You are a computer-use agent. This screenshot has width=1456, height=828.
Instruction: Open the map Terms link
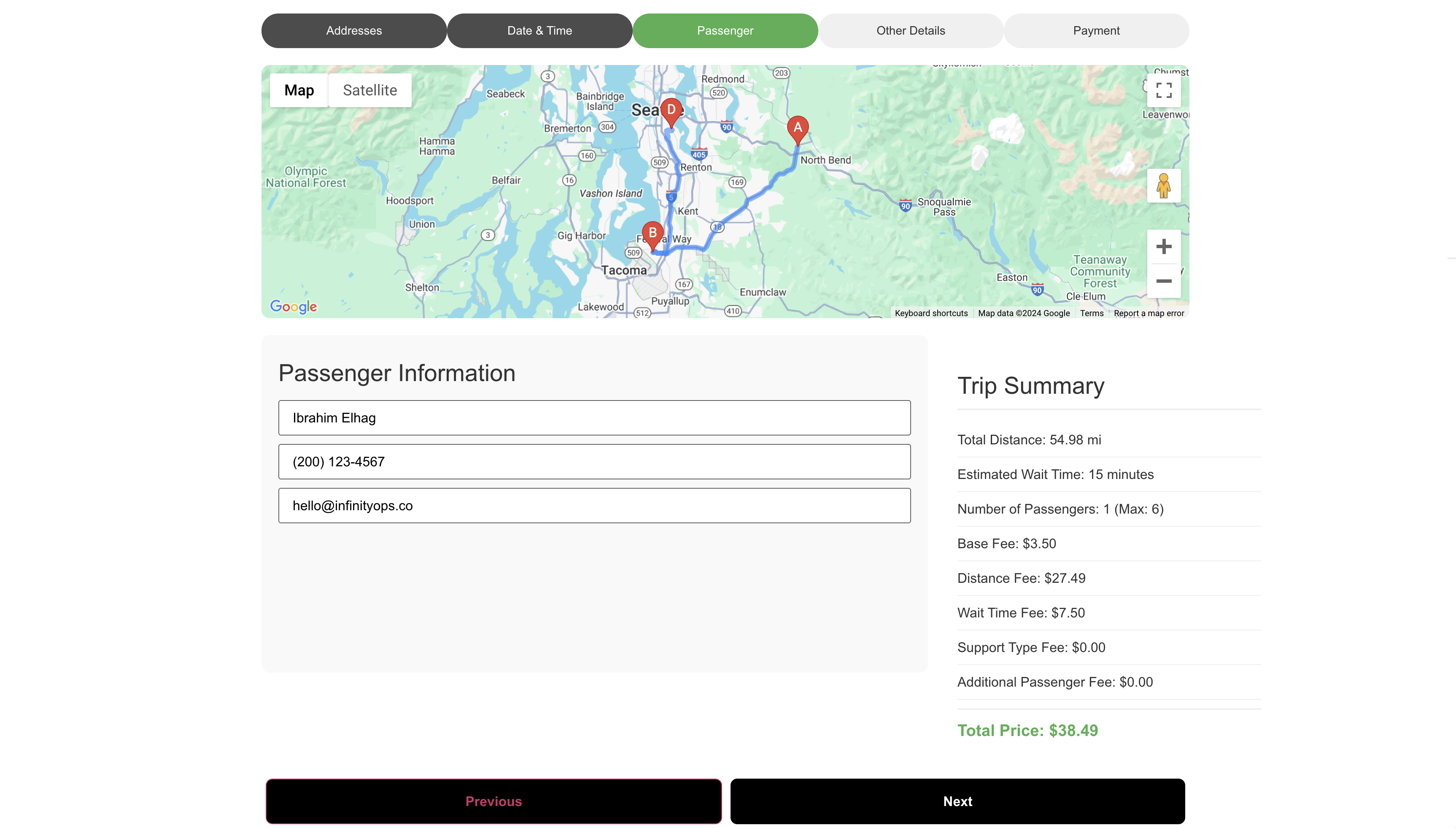point(1092,313)
